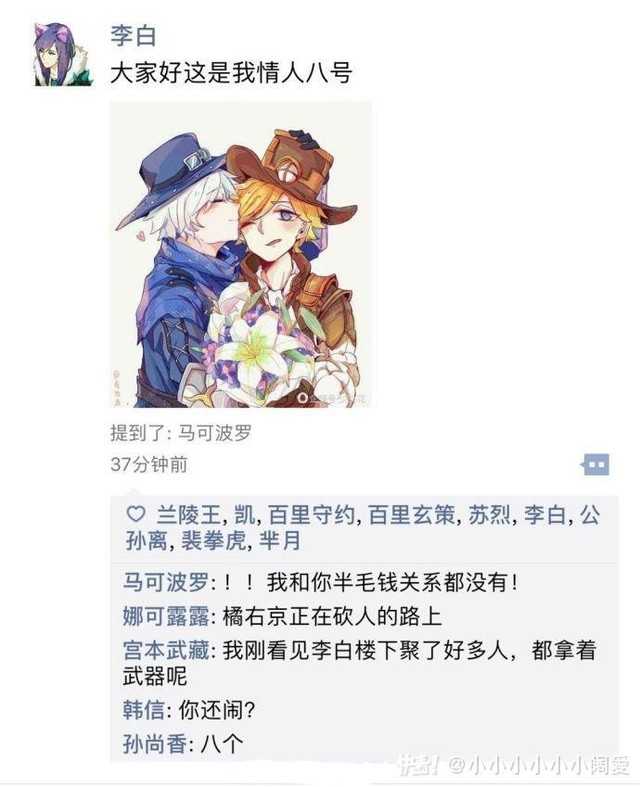Open 百里玄策 in the likes list
This screenshot has width=640, height=787.
[x=412, y=515]
